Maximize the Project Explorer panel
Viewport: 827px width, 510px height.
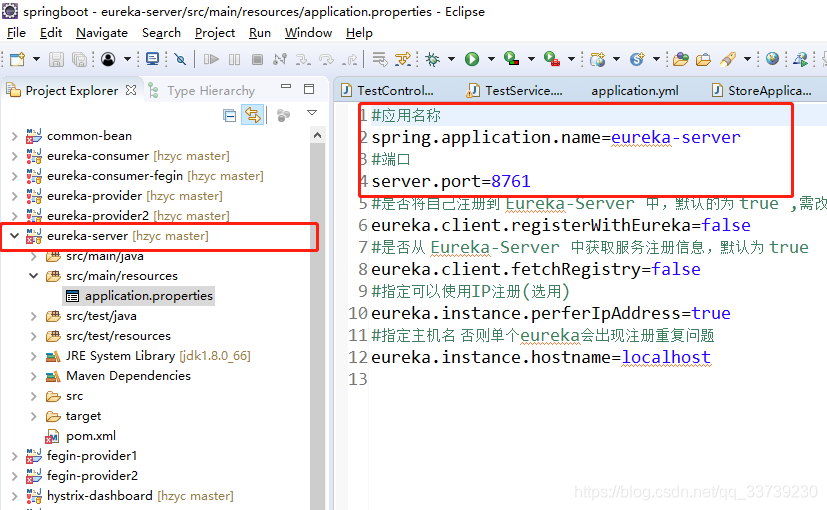point(309,89)
